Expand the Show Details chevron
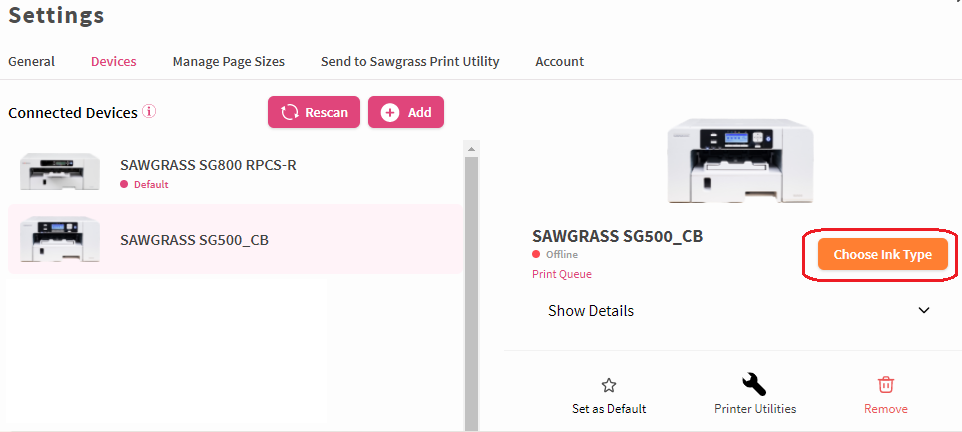 924,310
